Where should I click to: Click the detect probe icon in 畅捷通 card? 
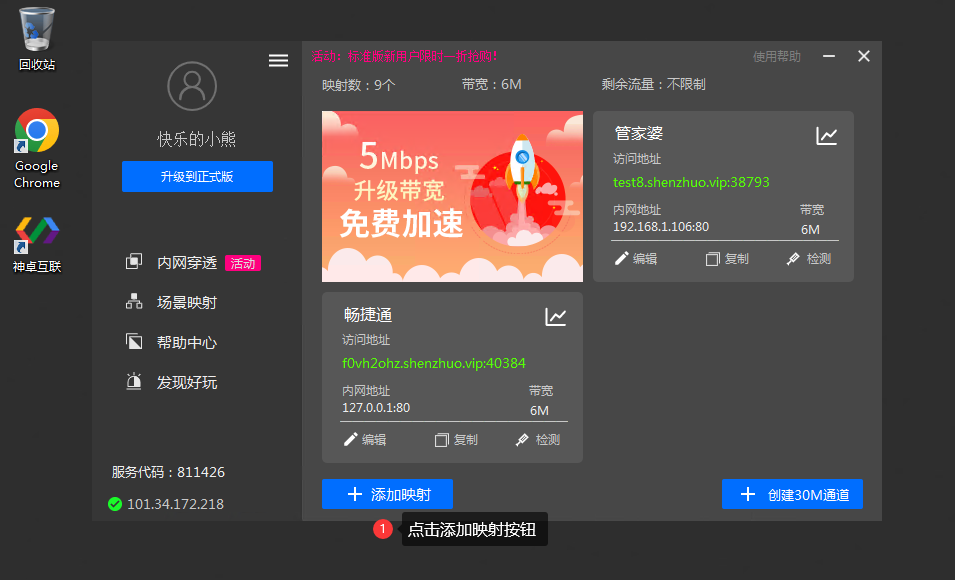coord(522,440)
